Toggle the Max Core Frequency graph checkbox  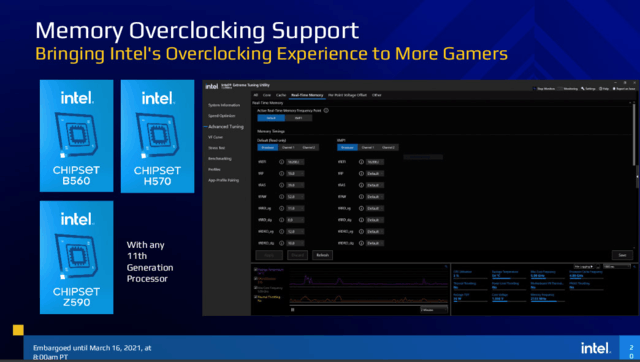(256, 288)
